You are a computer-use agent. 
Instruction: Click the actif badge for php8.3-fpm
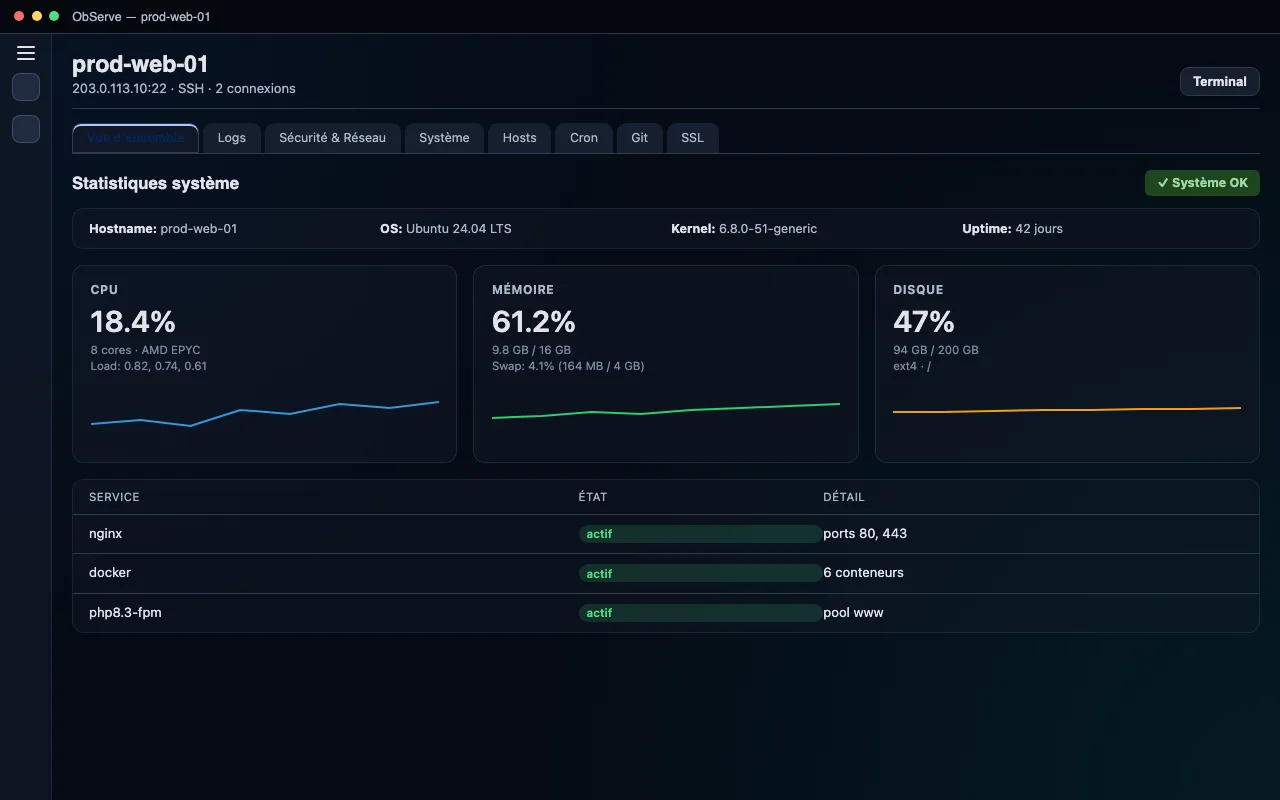coord(700,612)
